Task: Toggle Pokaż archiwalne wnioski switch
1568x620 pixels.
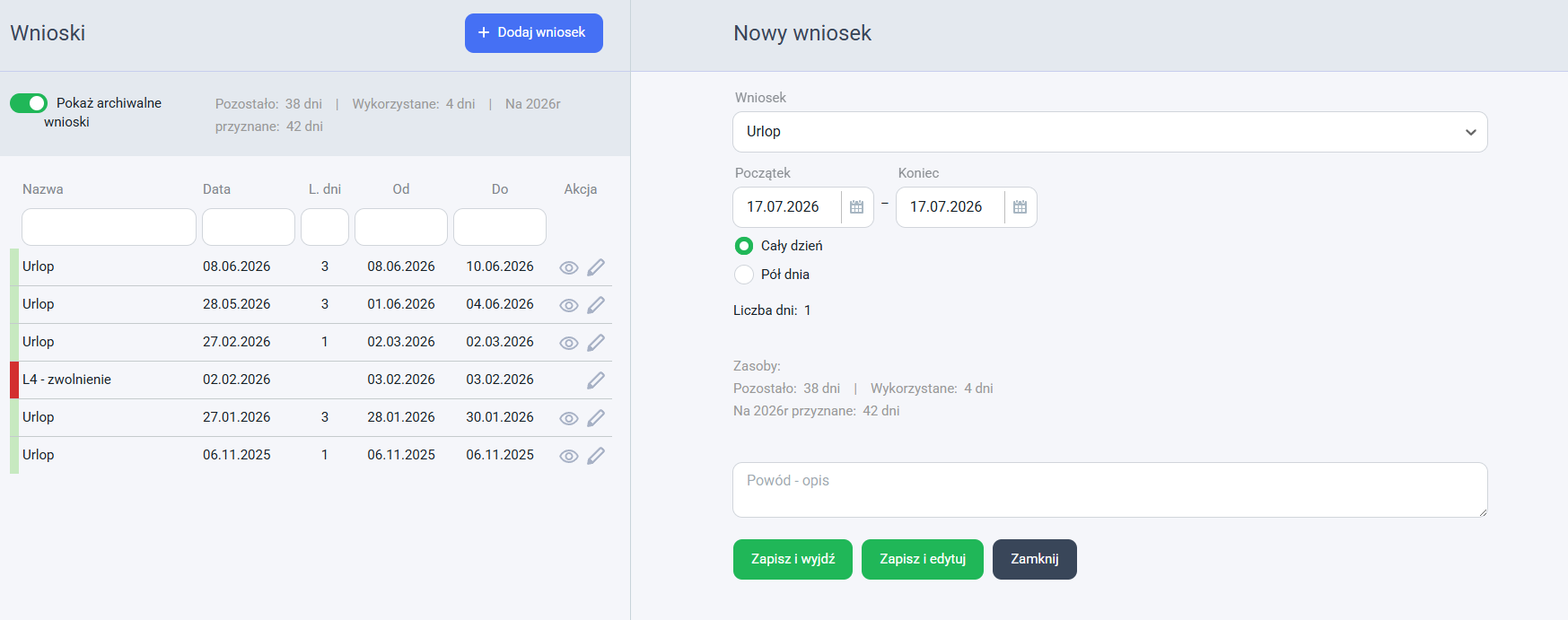Action: tap(29, 103)
